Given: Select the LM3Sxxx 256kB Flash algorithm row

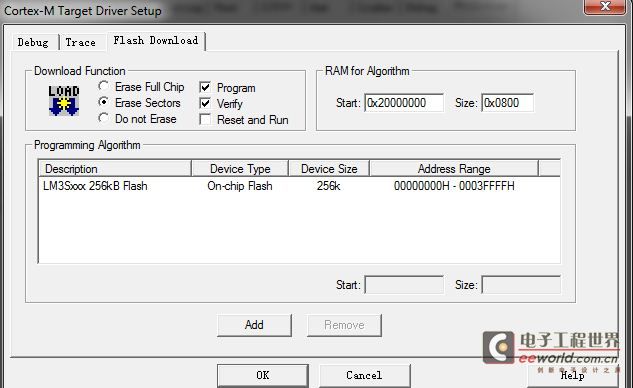Looking at the screenshot, I should point(299,186).
